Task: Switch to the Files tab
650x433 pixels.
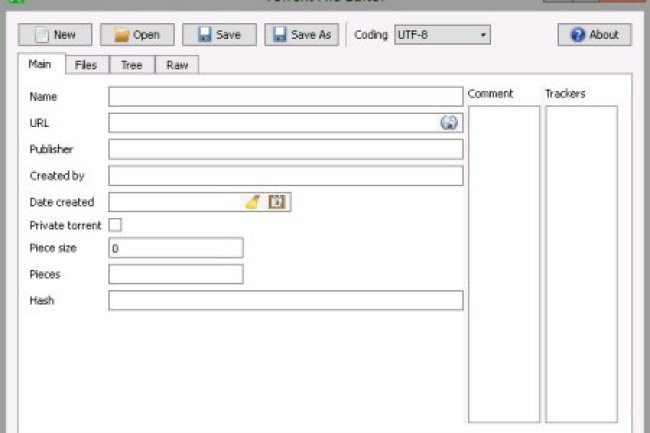Action: [86, 65]
